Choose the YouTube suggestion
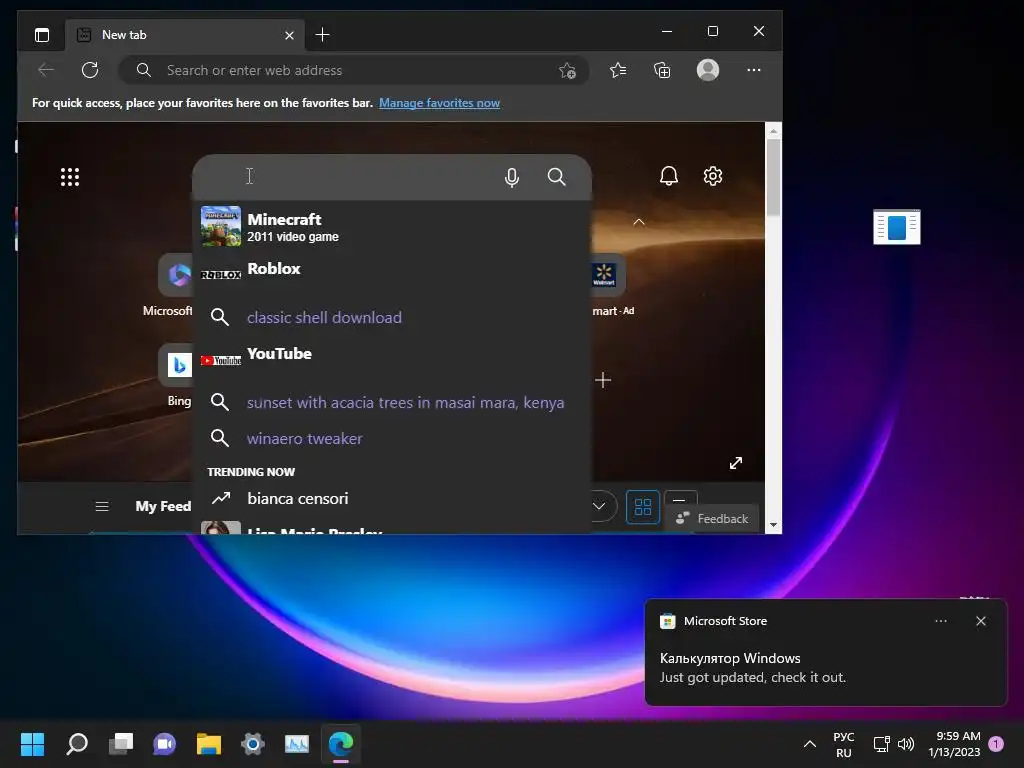The height and width of the screenshot is (768, 1024). point(392,358)
